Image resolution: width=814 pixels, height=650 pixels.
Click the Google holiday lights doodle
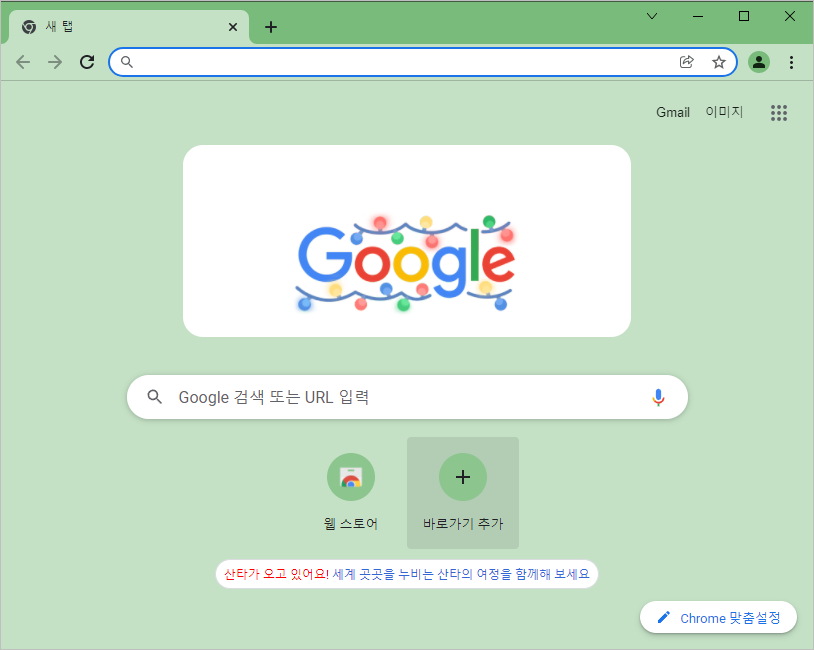tap(406, 263)
